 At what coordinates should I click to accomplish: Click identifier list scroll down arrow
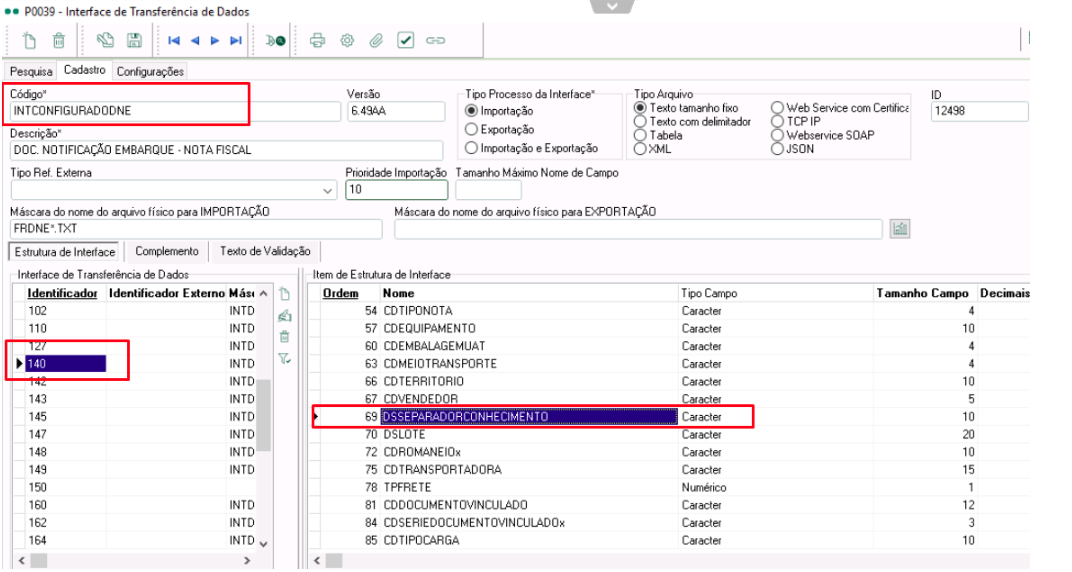(x=263, y=544)
